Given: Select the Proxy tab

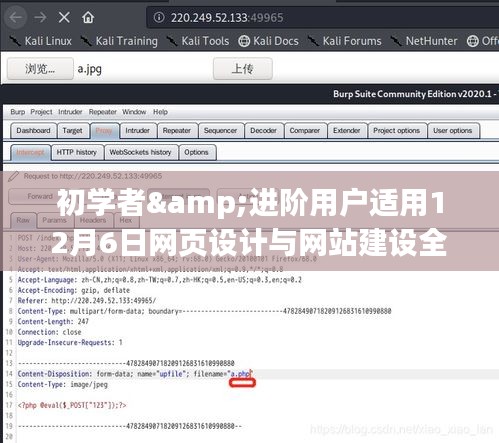Looking at the screenshot, I should coord(104,131).
